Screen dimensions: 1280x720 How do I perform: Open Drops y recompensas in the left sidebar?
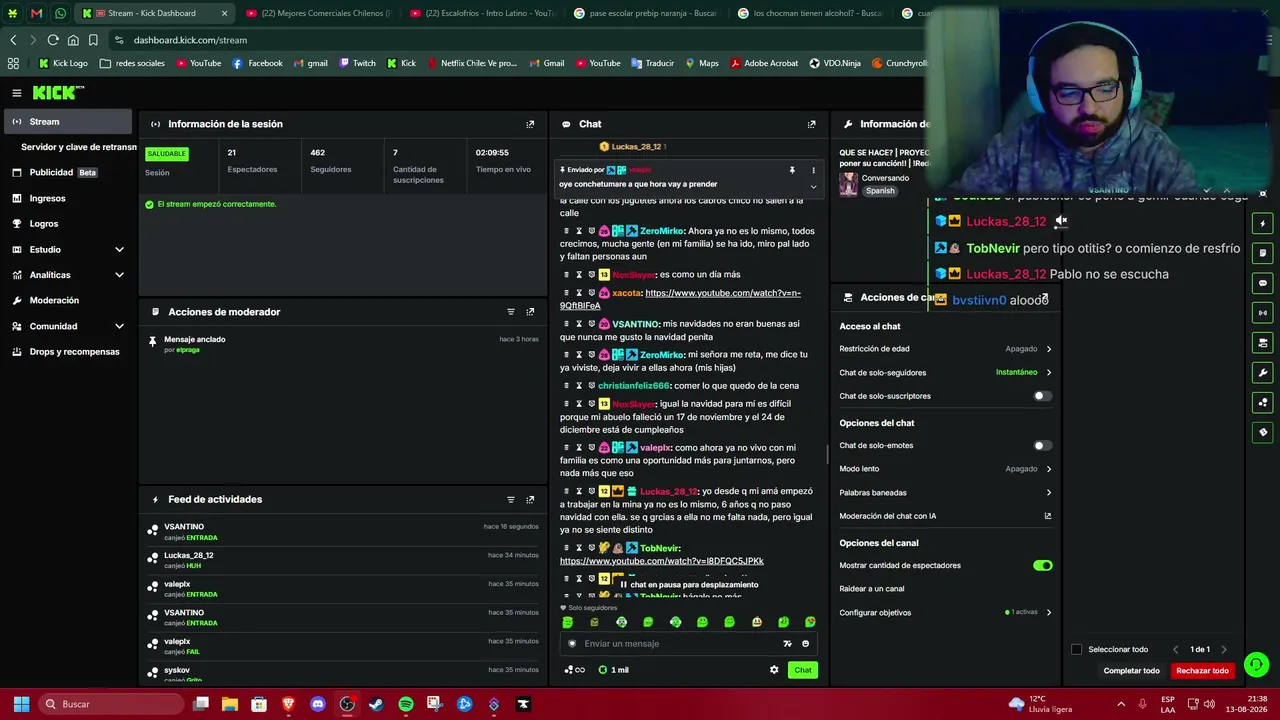pos(68,352)
